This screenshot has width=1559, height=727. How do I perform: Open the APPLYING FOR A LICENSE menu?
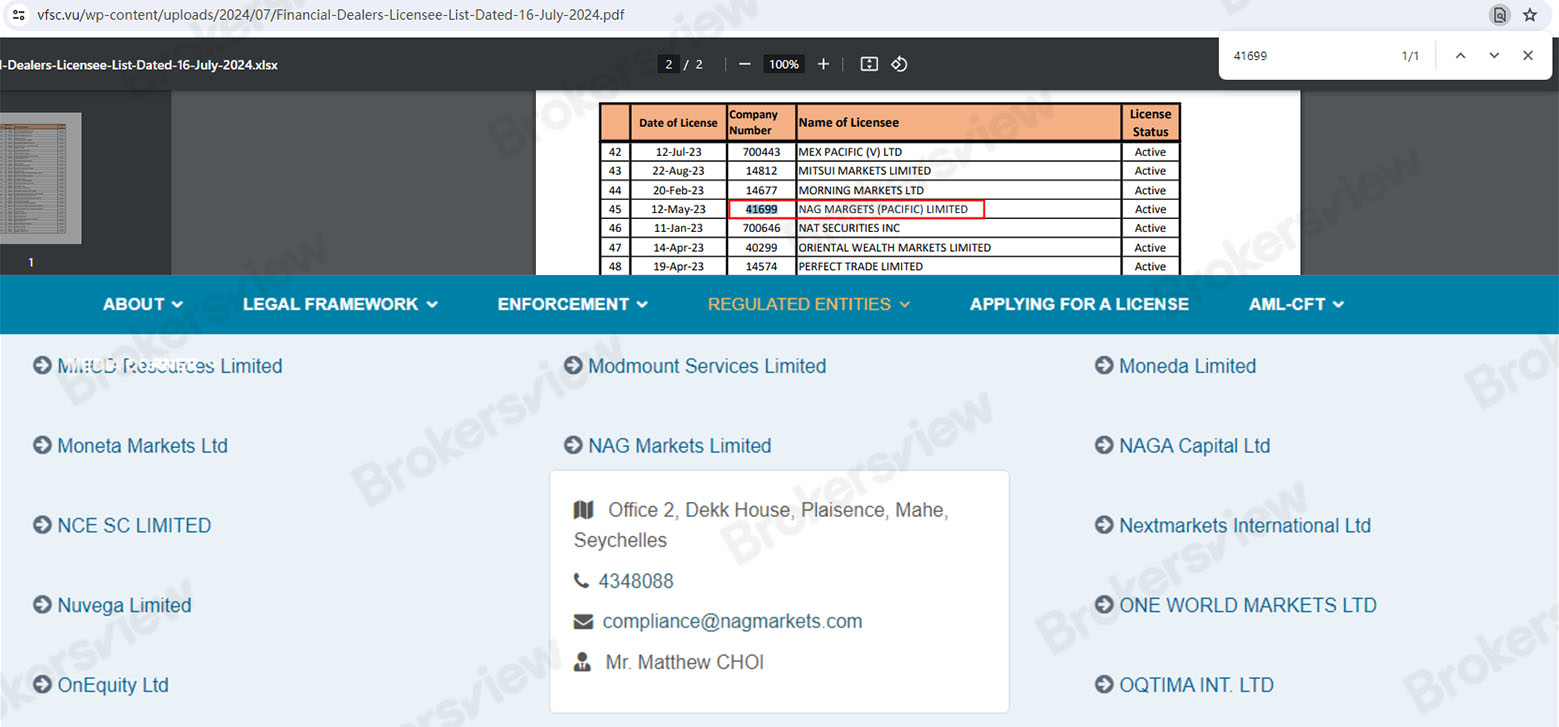(x=1078, y=304)
